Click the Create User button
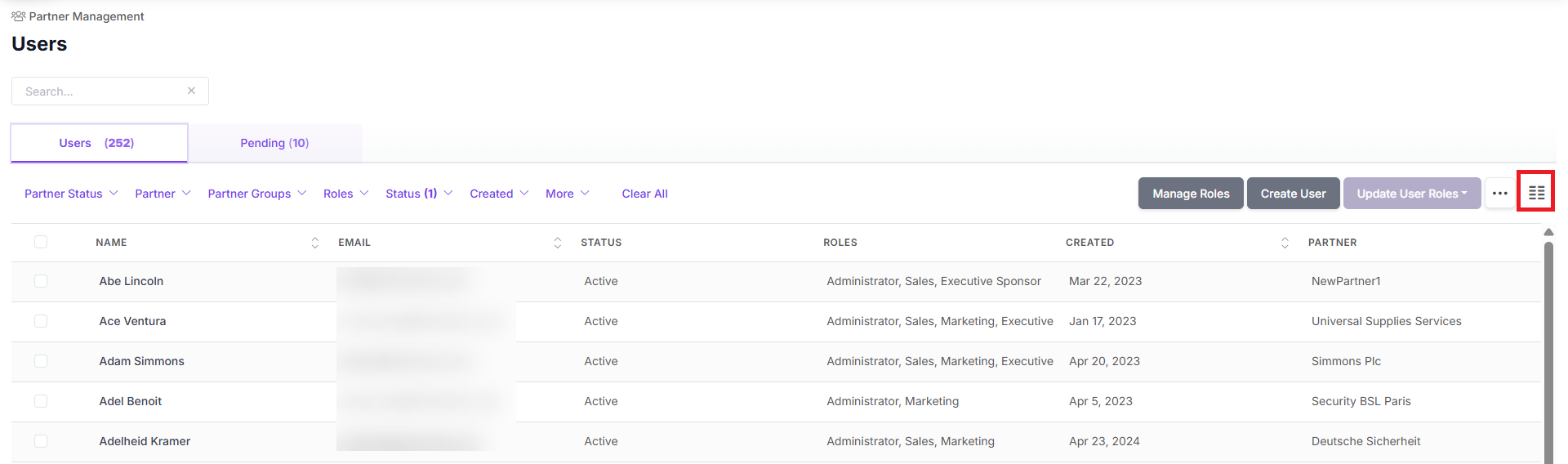The width and height of the screenshot is (1568, 464). pos(1293,194)
